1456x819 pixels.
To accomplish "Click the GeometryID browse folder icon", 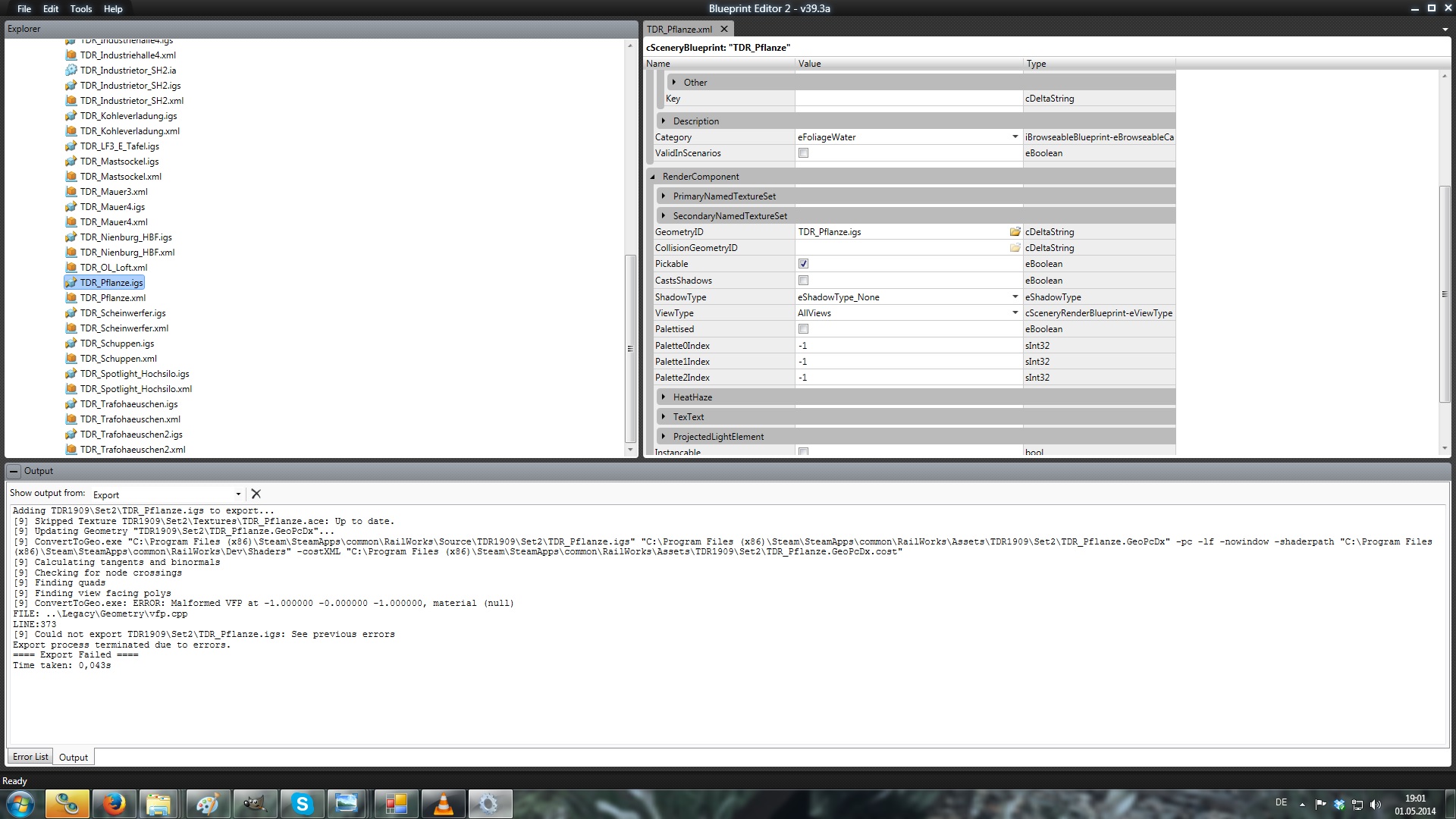I will pos(1015,232).
